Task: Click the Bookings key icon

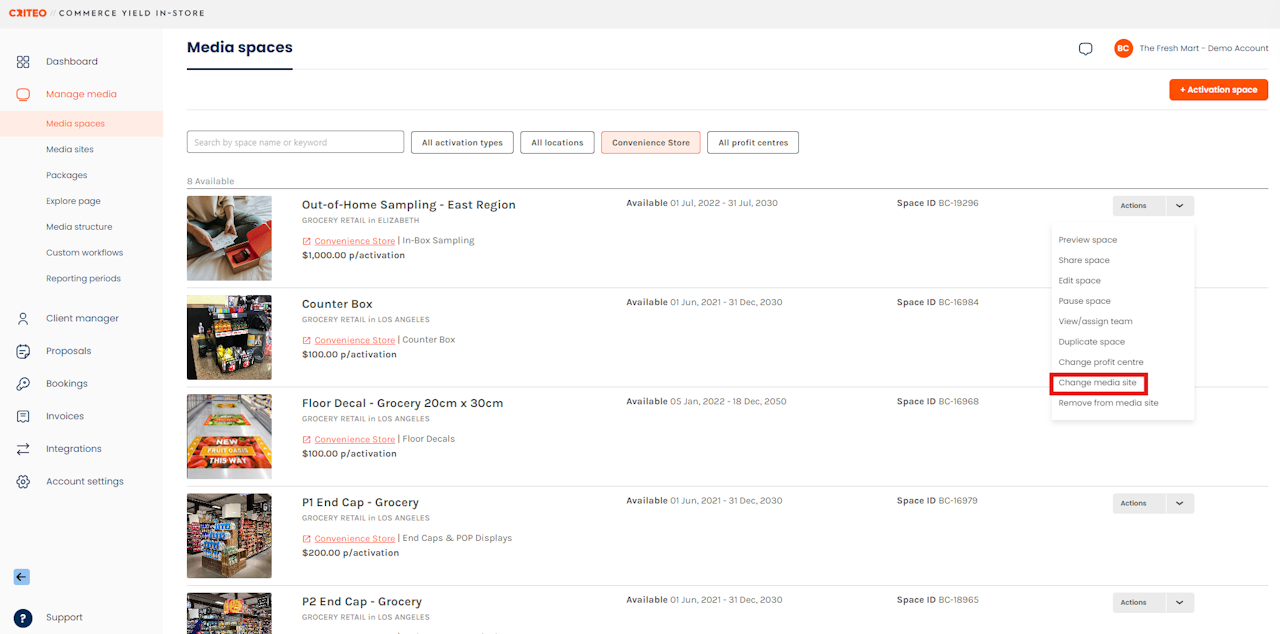Action: (23, 384)
